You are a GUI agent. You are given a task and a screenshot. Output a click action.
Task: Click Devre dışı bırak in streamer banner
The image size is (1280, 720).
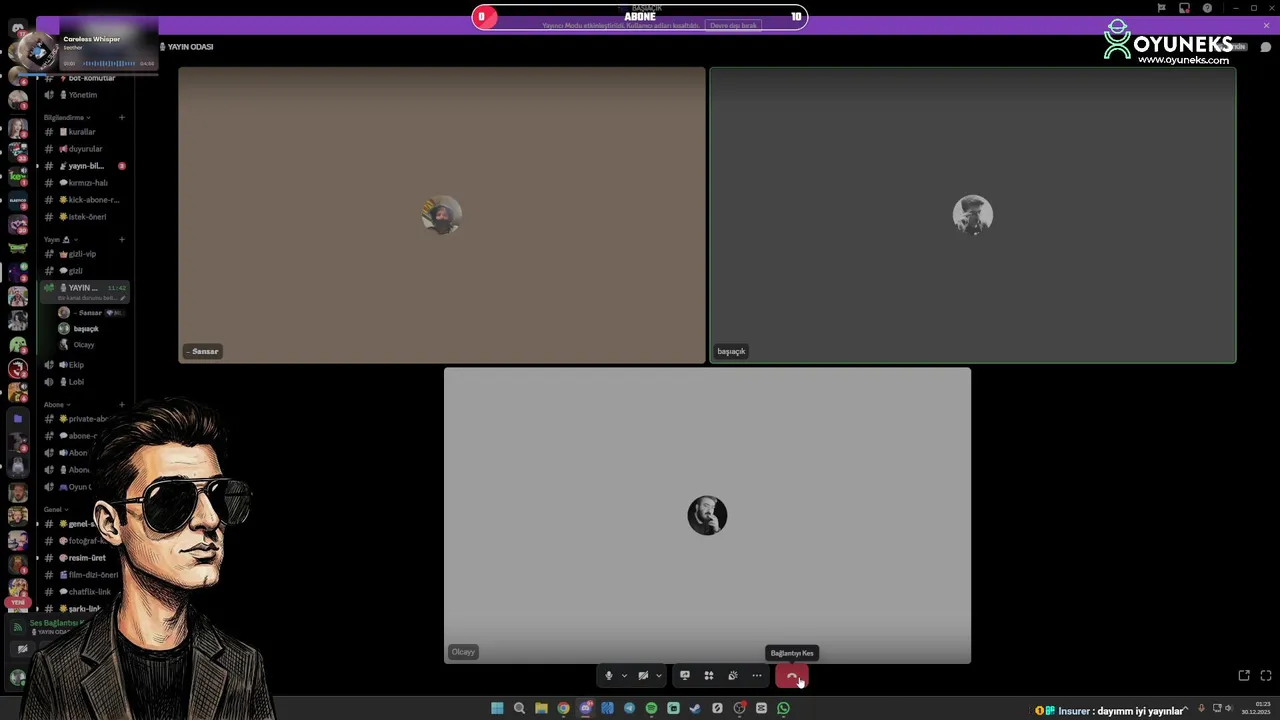(733, 26)
